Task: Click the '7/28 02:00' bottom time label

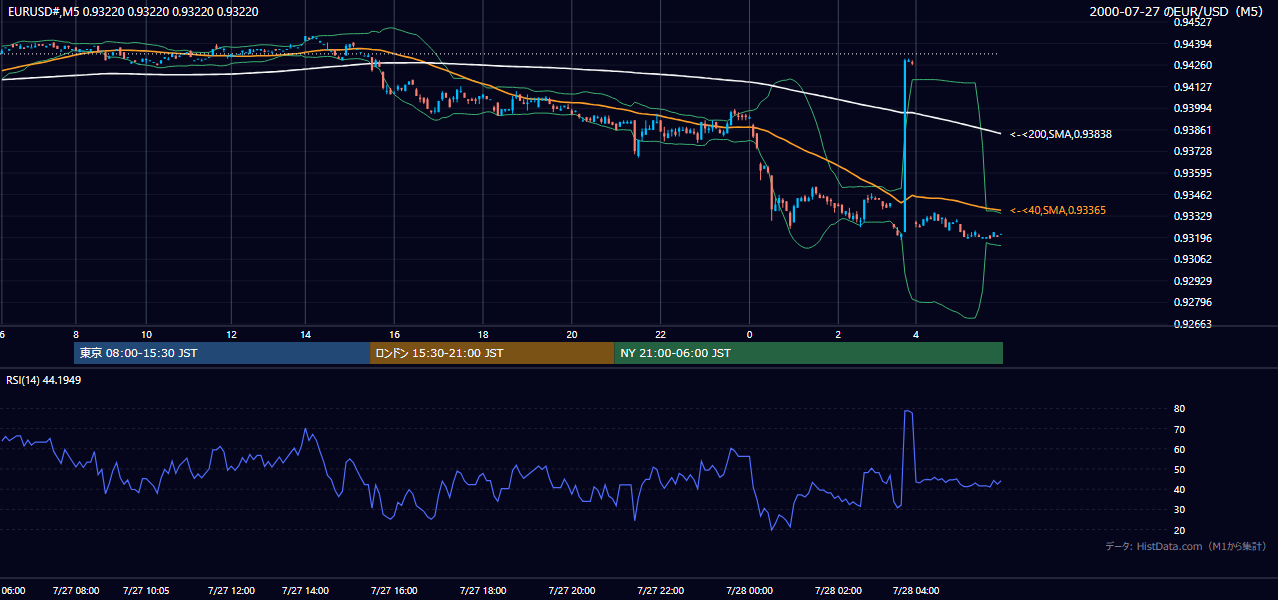Action: [x=838, y=591]
